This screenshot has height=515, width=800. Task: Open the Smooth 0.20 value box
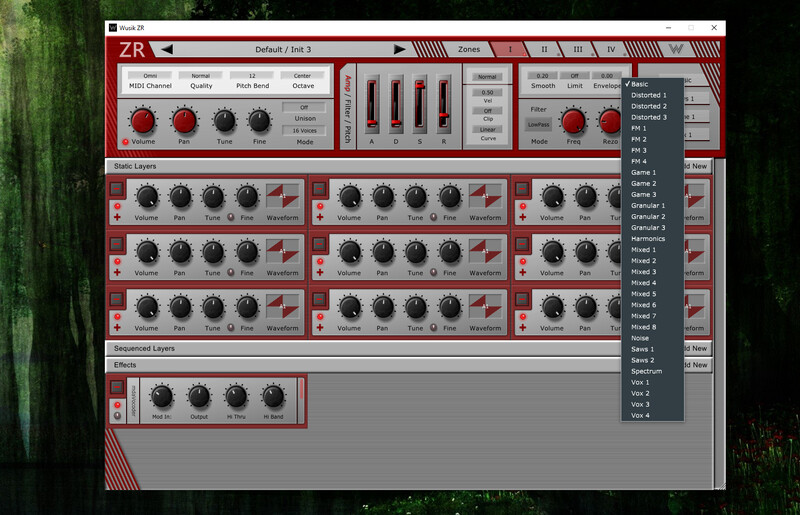tap(542, 76)
